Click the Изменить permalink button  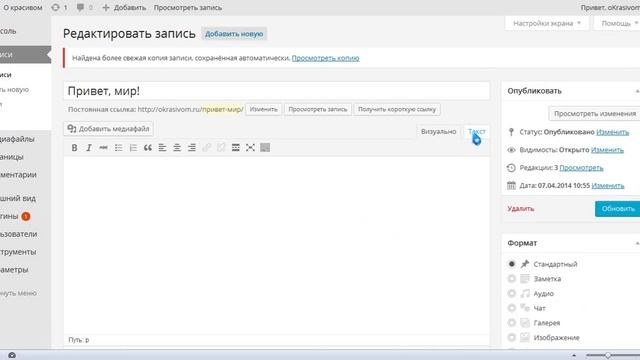click(263, 109)
